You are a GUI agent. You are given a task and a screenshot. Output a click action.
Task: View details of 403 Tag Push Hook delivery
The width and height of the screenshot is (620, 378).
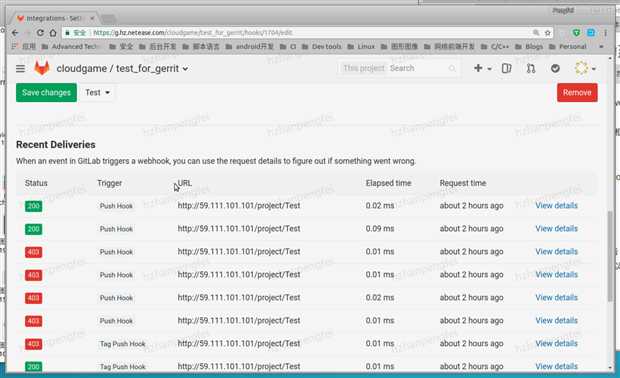tap(556, 343)
